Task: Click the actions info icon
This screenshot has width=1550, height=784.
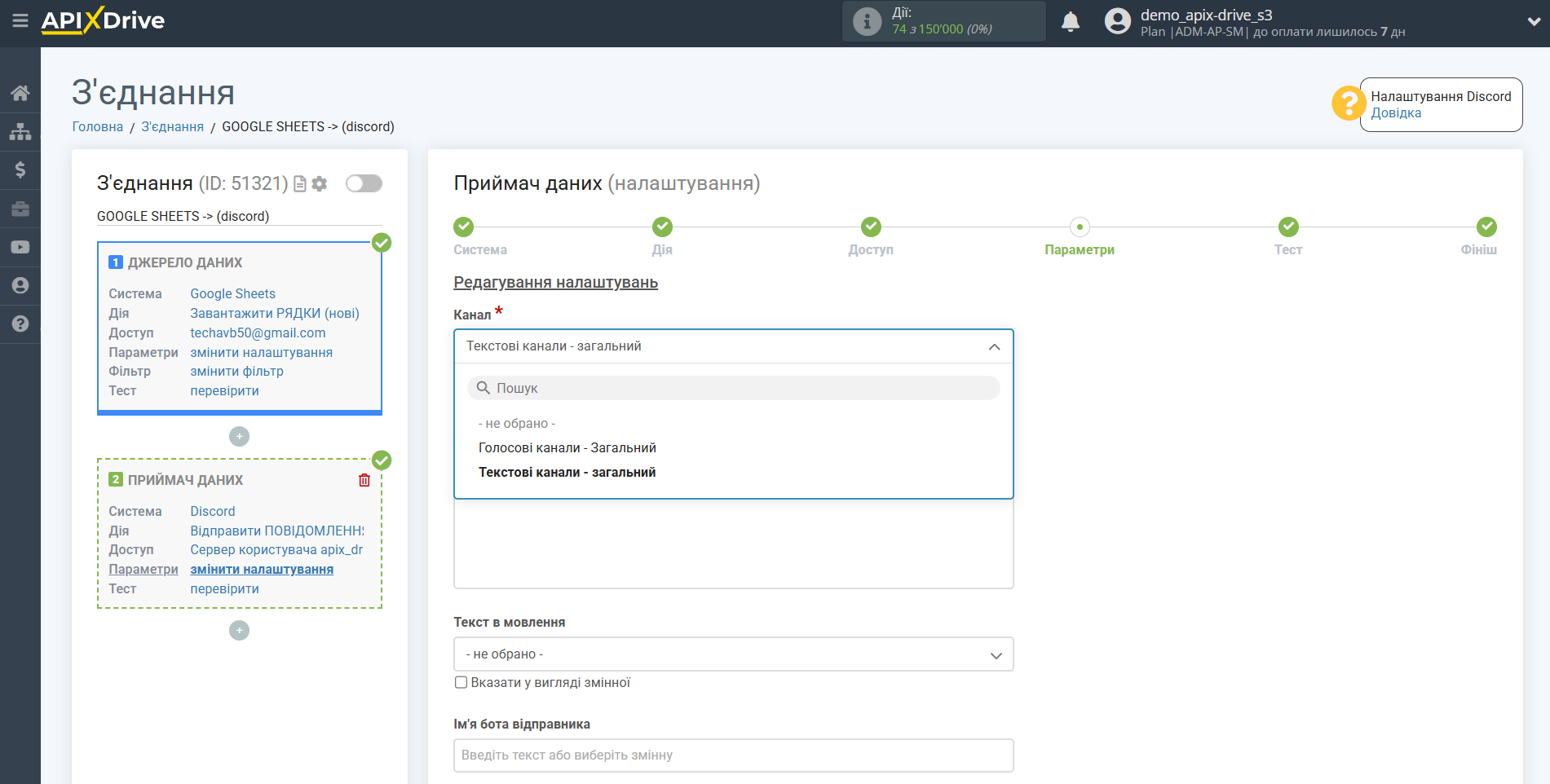Action: click(867, 21)
